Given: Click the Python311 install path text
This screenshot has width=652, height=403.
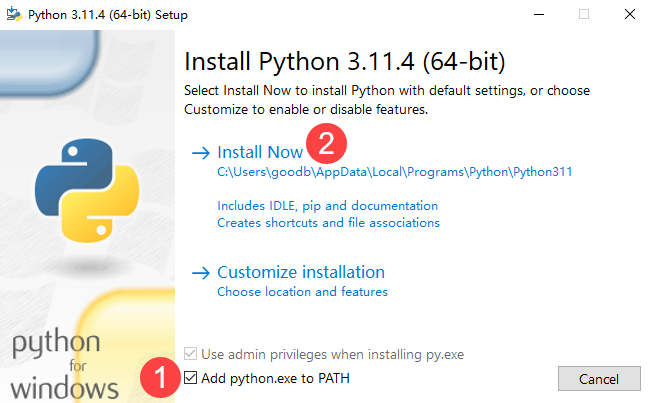Looking at the screenshot, I should point(395,172).
